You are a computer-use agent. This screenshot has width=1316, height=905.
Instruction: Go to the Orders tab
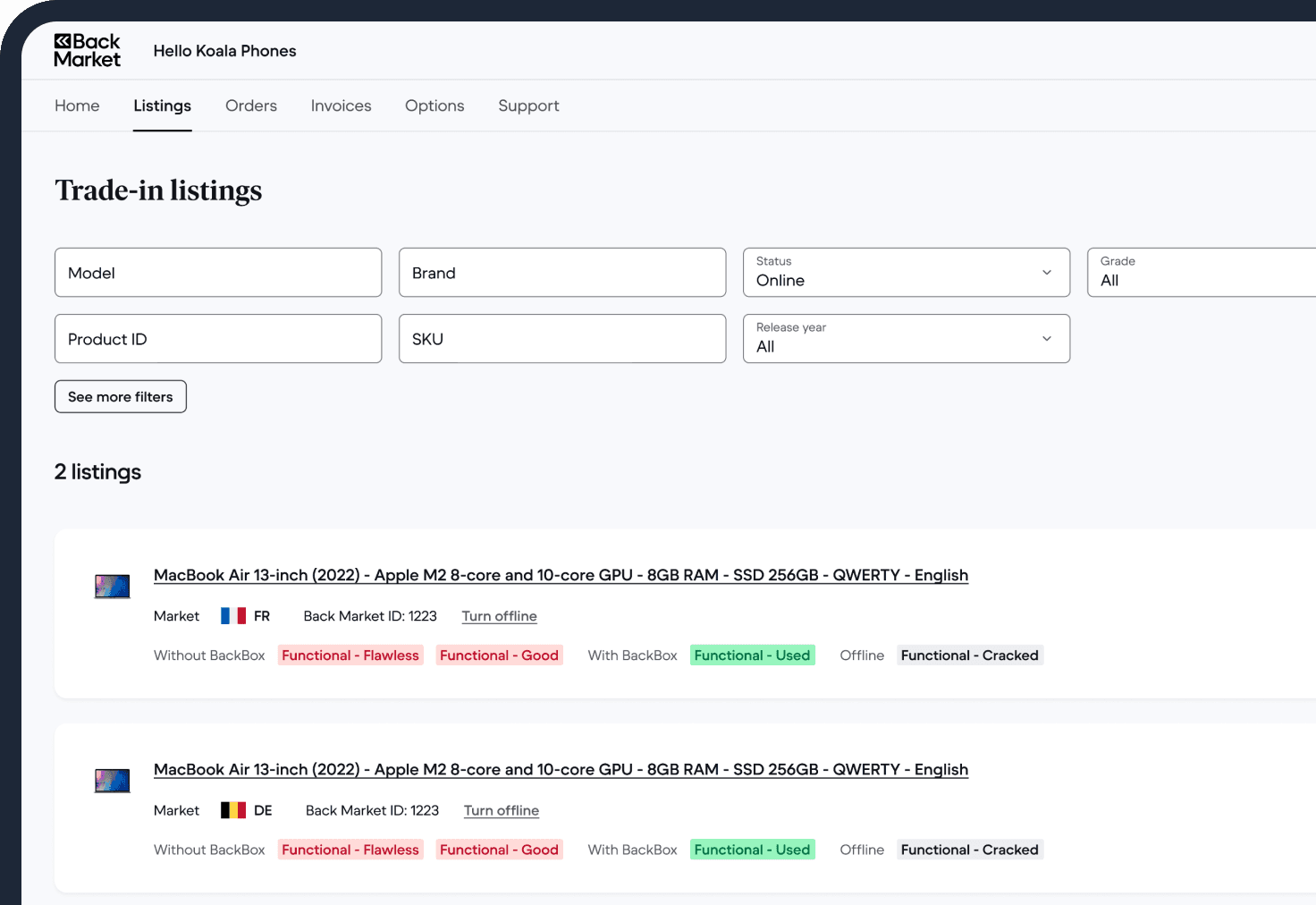pos(251,106)
